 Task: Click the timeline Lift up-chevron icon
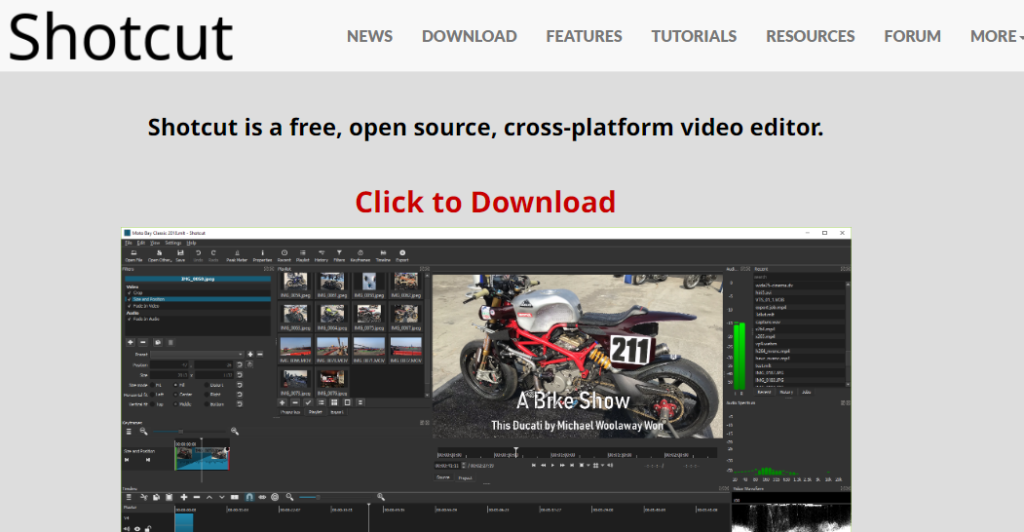(x=209, y=497)
